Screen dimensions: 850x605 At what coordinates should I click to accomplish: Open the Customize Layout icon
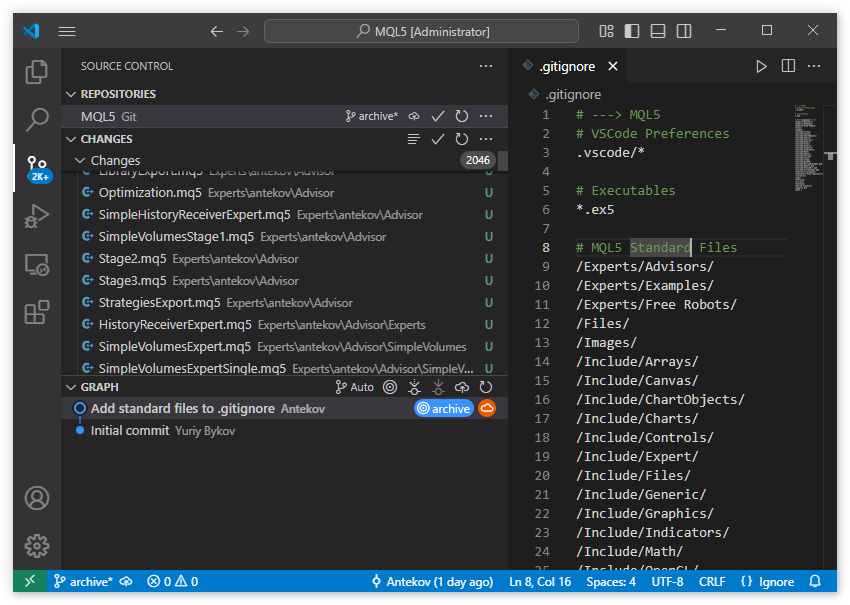[x=606, y=31]
